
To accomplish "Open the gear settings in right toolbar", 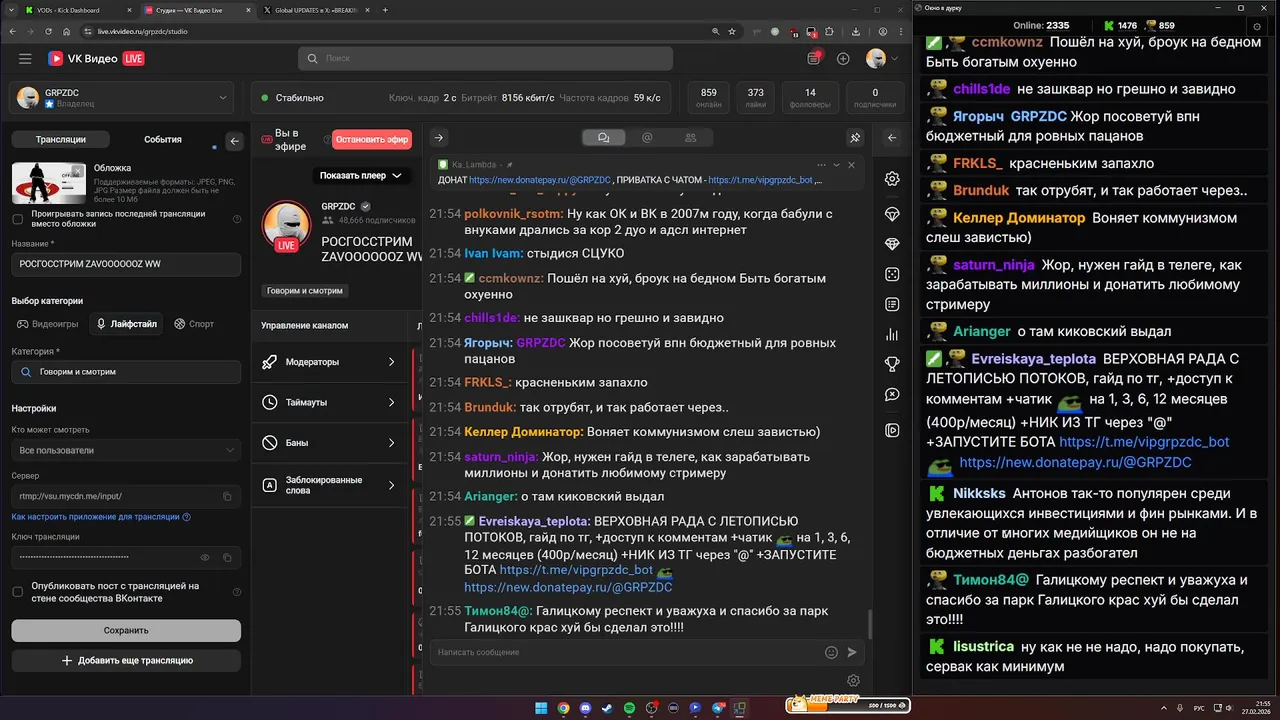I will pos(892,179).
